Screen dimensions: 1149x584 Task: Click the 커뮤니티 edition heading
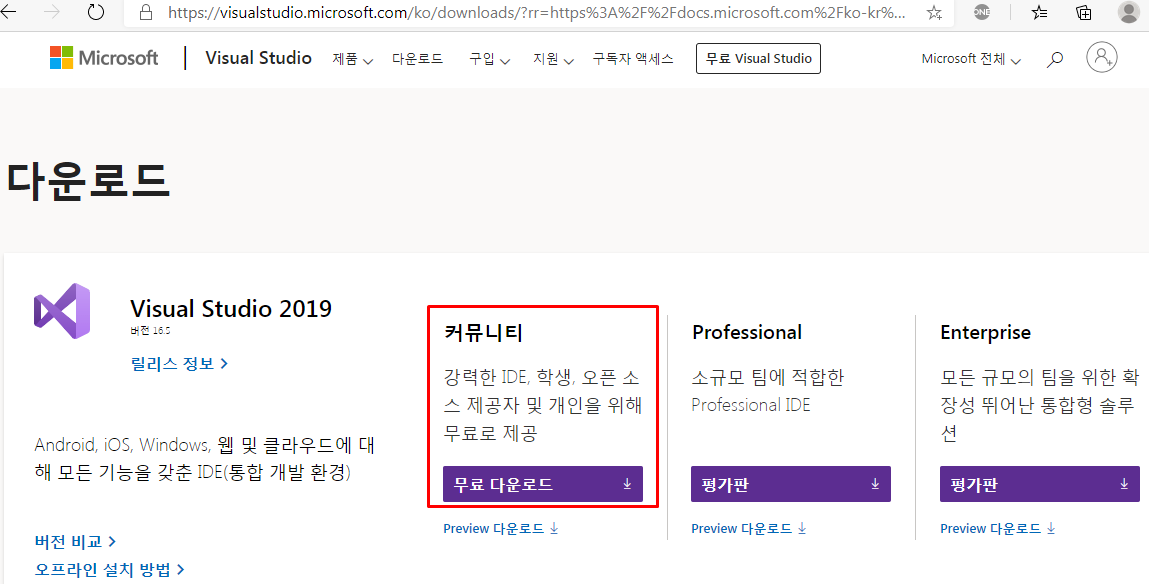484,333
